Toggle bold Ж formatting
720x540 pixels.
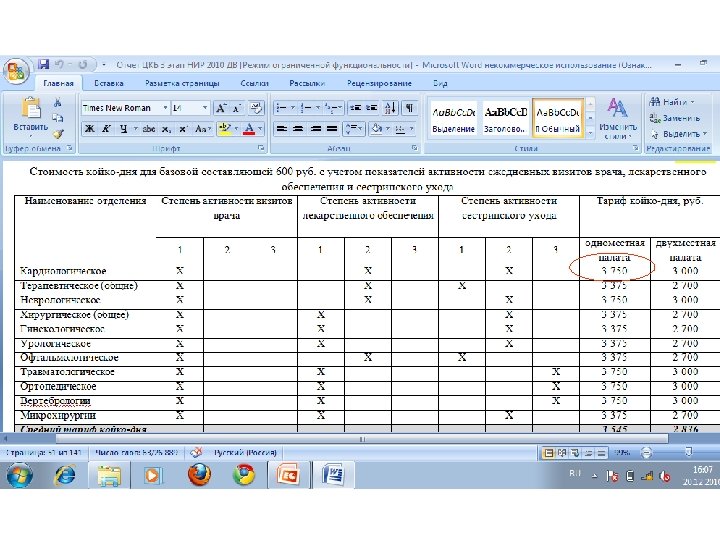90,129
